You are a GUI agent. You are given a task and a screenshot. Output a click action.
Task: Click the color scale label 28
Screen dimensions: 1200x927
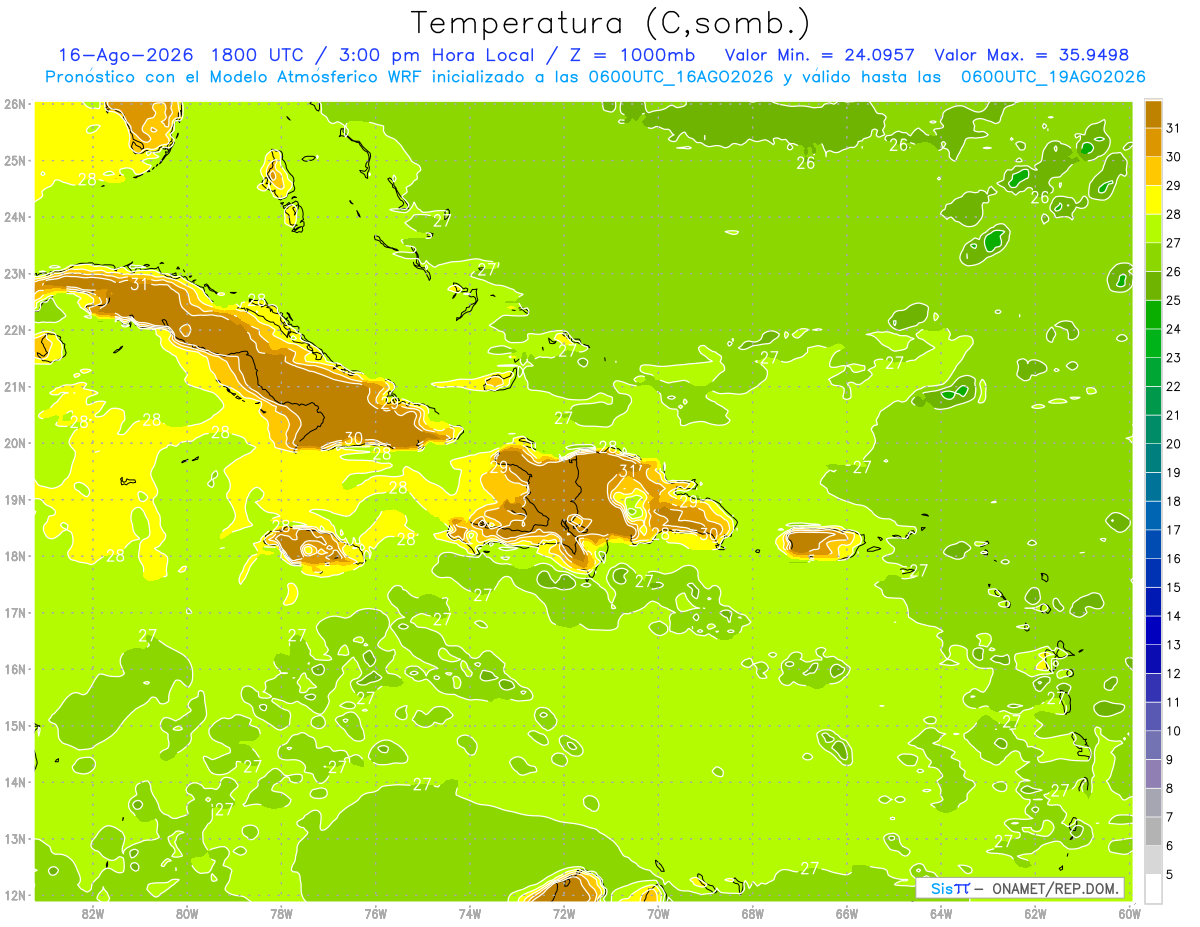pyautogui.click(x=1174, y=214)
